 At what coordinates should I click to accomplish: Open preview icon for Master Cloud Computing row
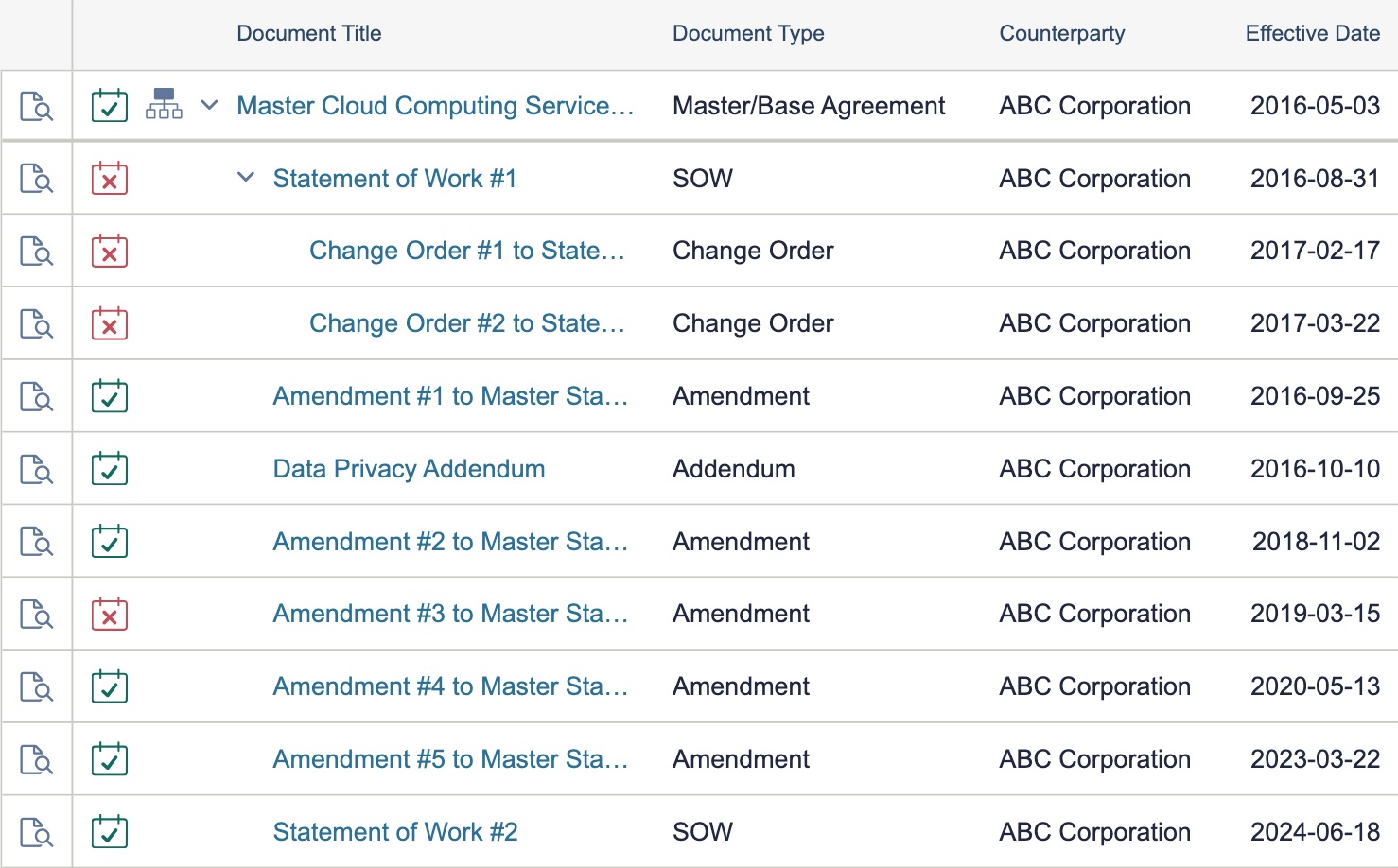[x=36, y=106]
